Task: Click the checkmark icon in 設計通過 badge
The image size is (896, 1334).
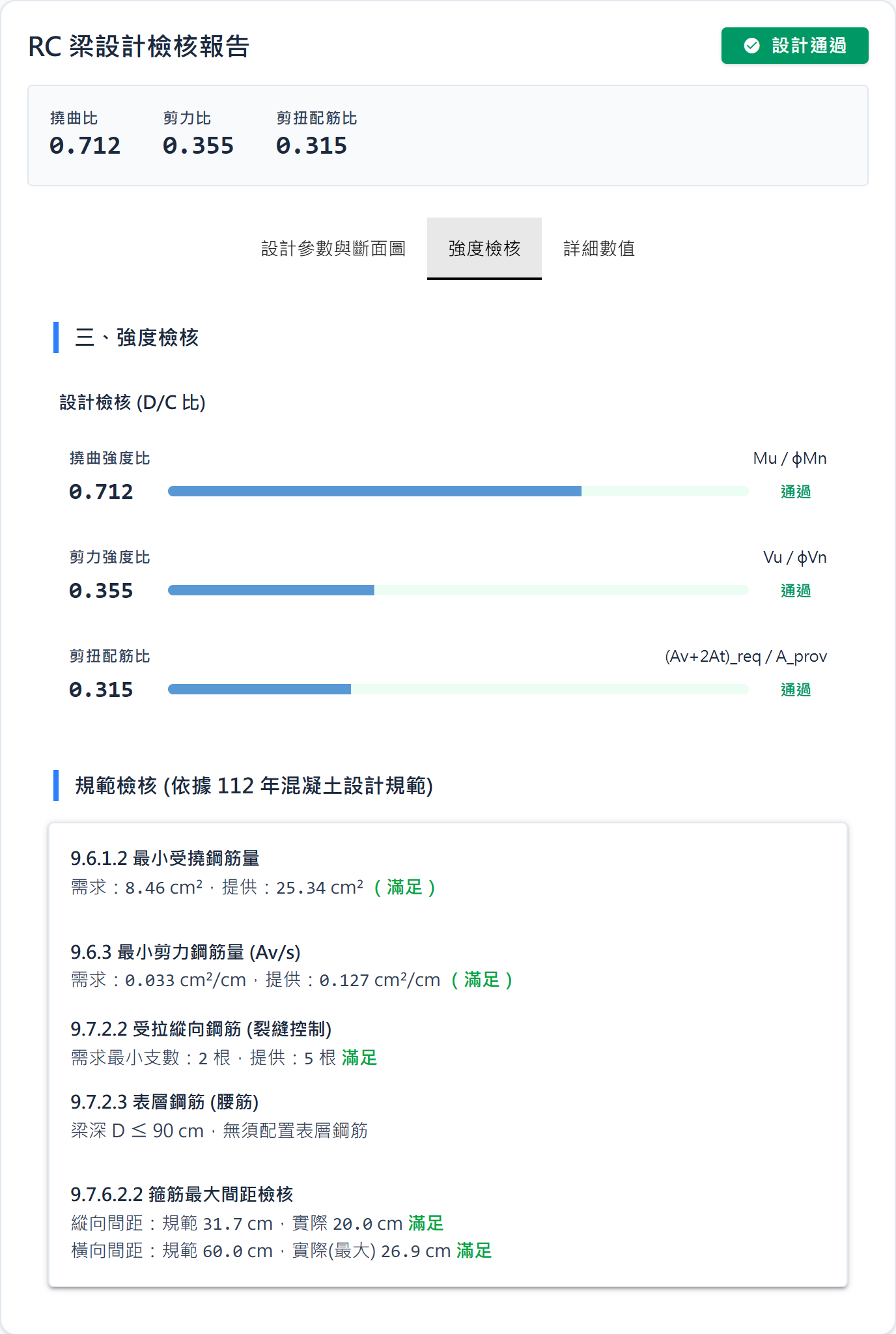Action: tap(752, 46)
